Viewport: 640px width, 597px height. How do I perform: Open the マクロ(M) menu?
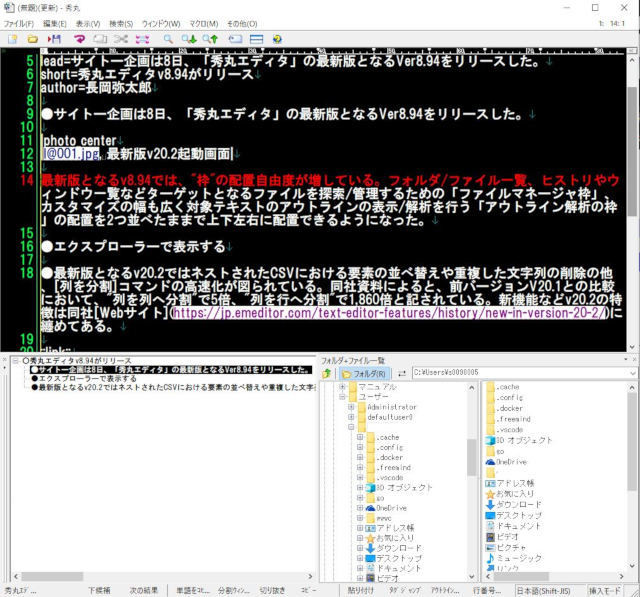204,24
